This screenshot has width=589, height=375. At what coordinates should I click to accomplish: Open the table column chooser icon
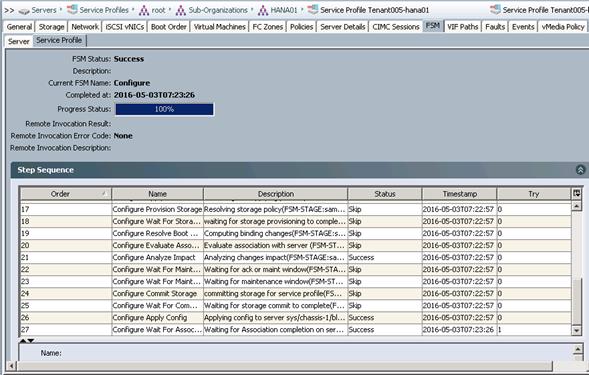point(577,194)
